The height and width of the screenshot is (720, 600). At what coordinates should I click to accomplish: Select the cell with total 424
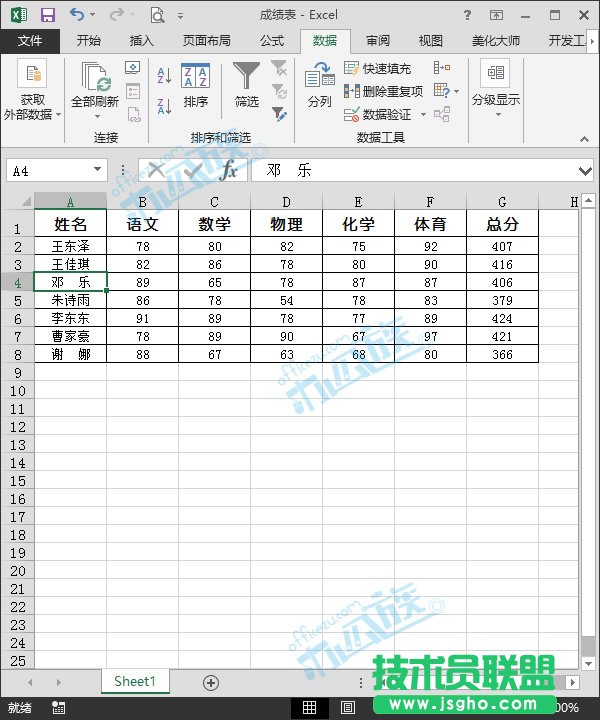point(502,318)
